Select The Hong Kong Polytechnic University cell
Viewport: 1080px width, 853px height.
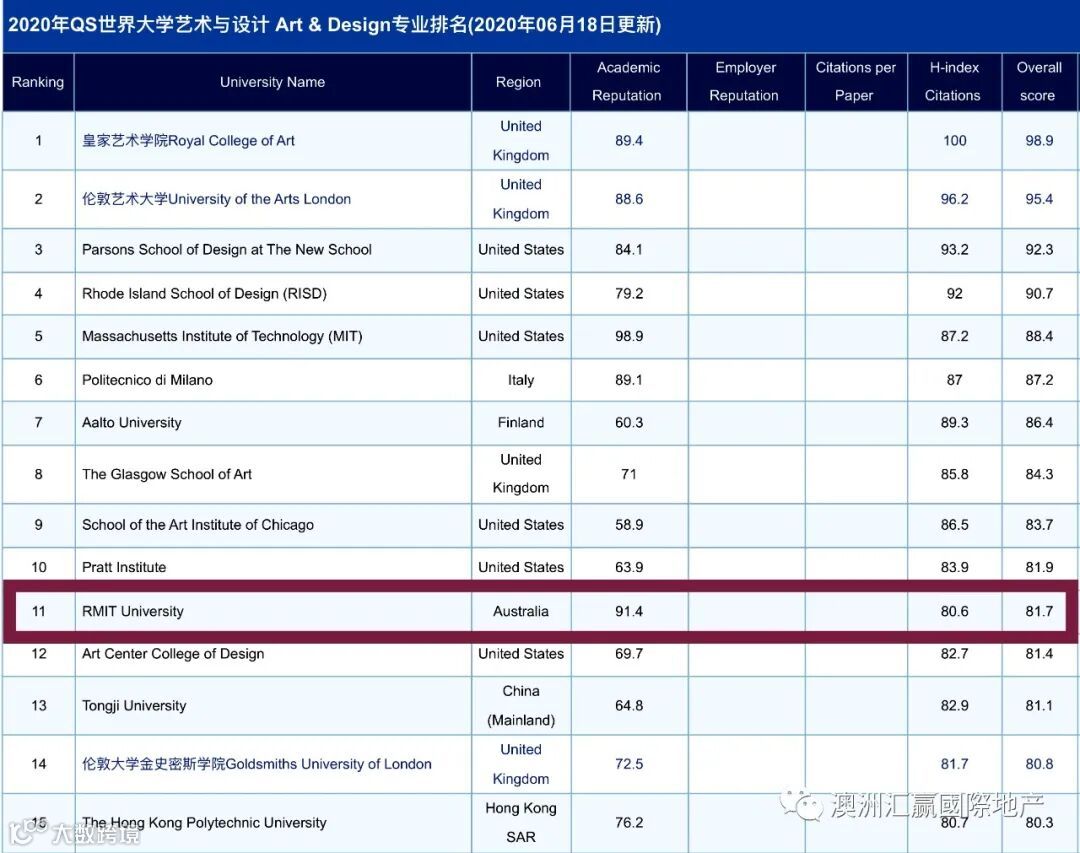coord(273,823)
